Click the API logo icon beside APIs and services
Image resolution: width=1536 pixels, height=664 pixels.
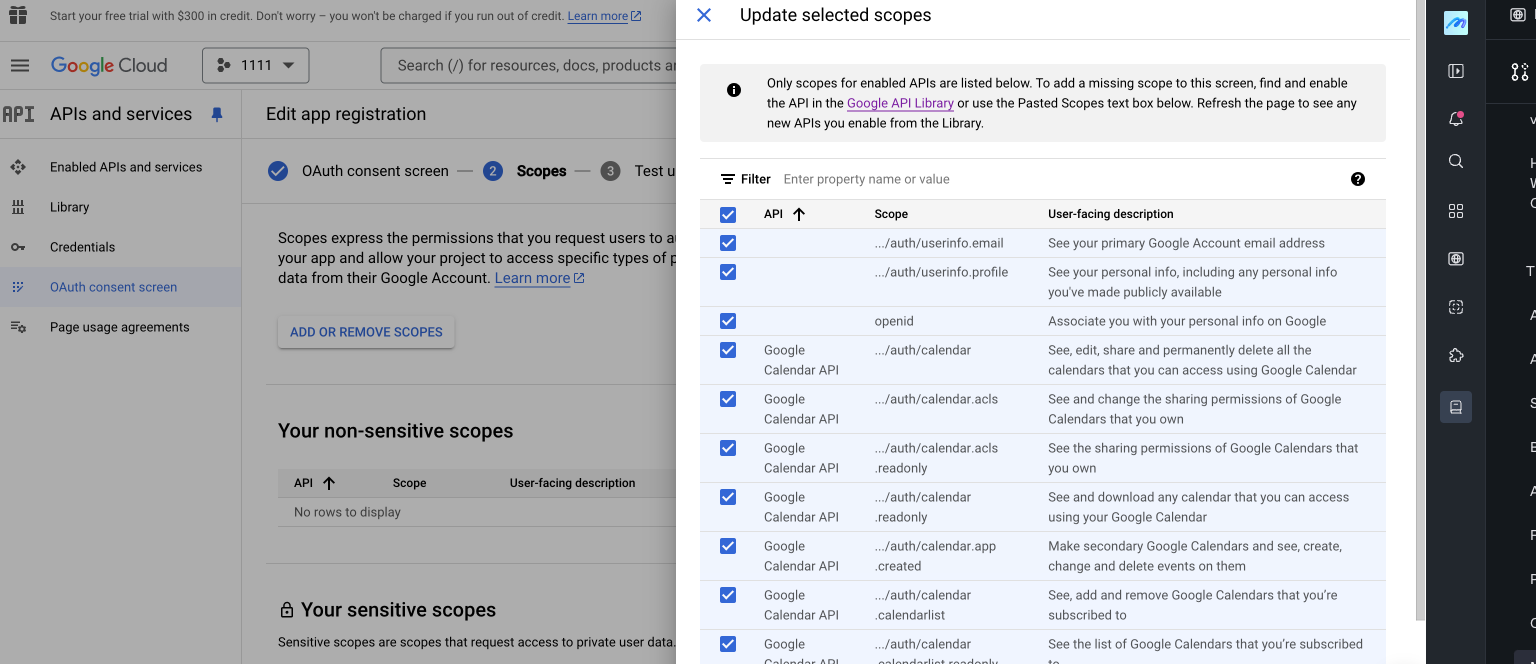[x=18, y=114]
